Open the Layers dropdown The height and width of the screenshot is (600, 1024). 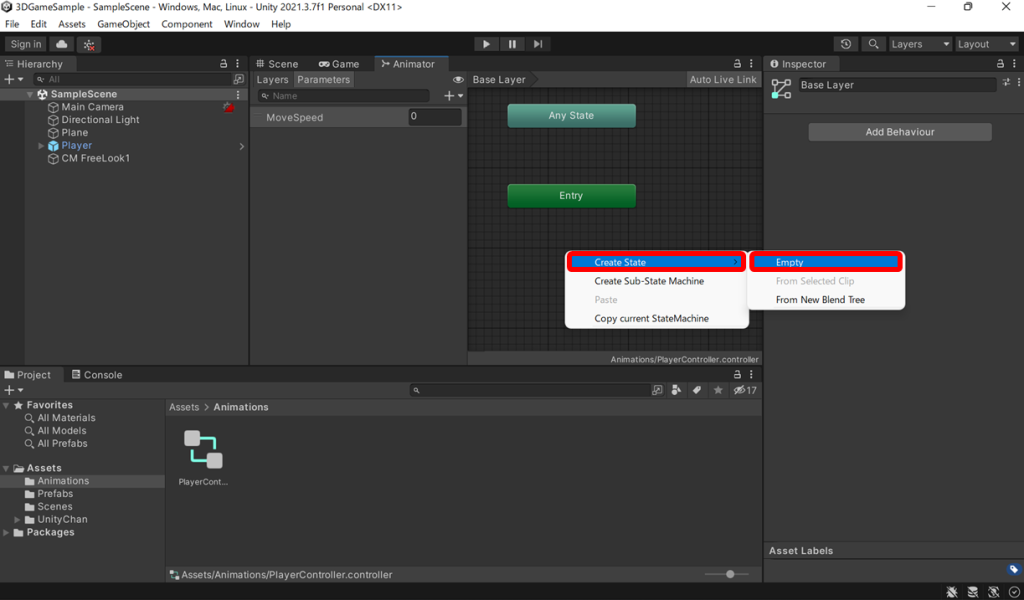[919, 44]
